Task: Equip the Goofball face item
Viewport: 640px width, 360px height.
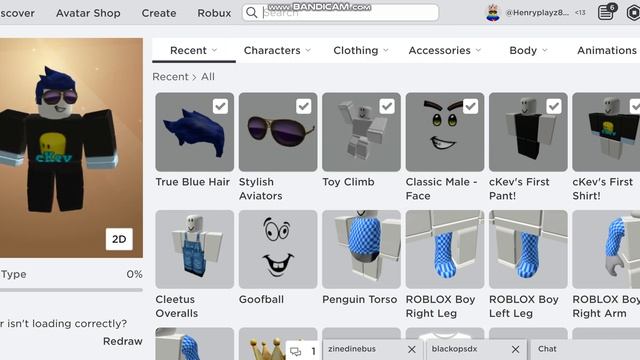Action: click(278, 249)
